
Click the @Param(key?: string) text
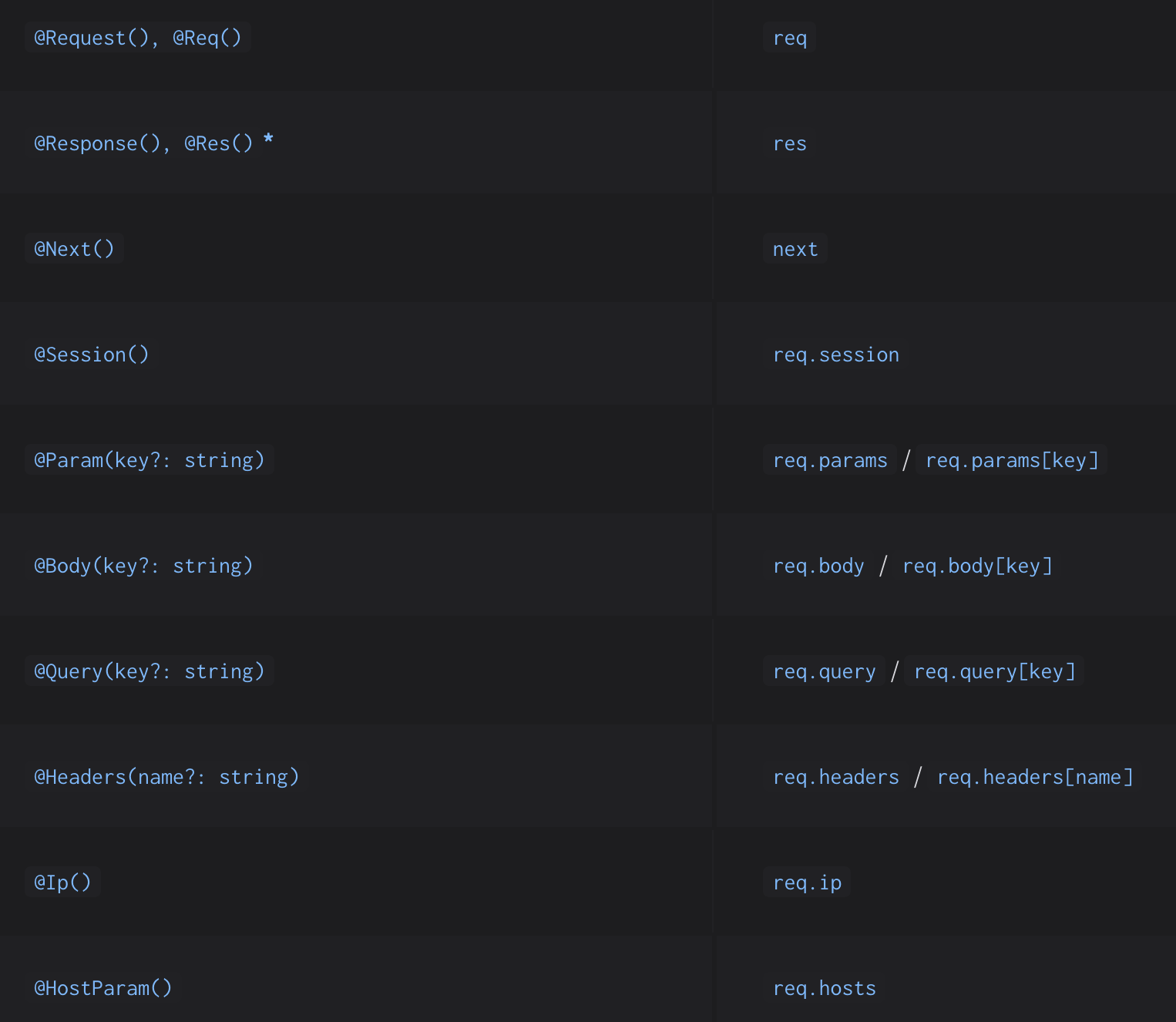[149, 460]
